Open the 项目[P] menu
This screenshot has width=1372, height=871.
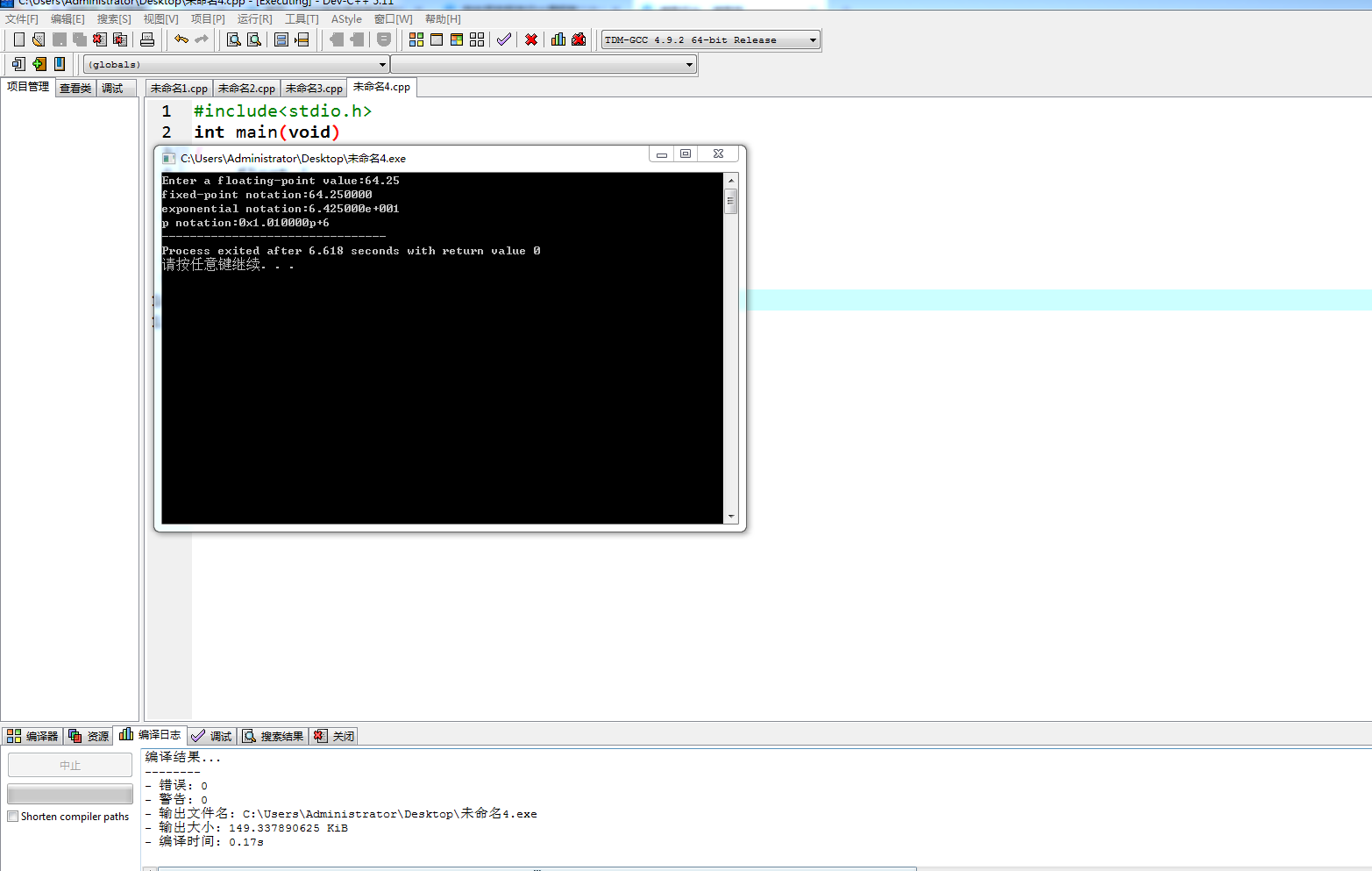click(x=208, y=18)
